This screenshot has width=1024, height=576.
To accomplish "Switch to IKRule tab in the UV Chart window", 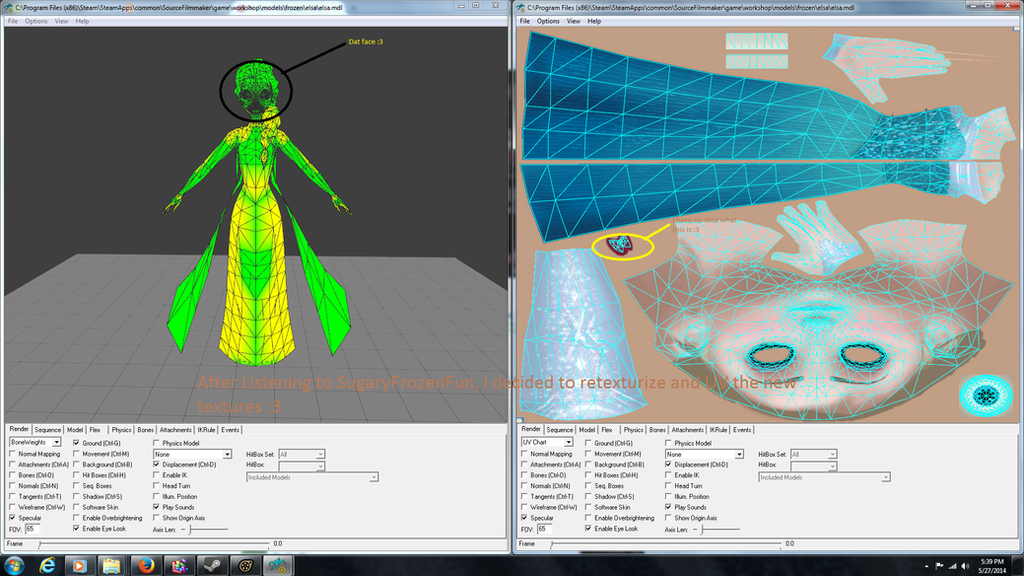I will click(718, 430).
